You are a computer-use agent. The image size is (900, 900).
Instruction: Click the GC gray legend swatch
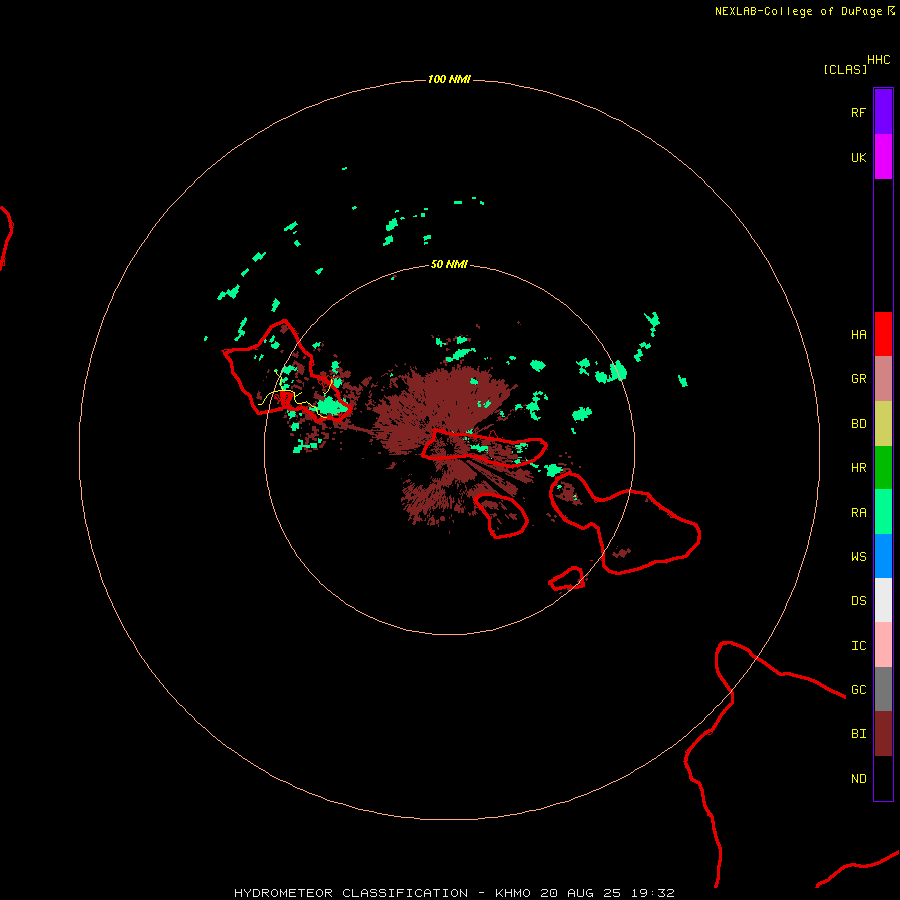883,689
